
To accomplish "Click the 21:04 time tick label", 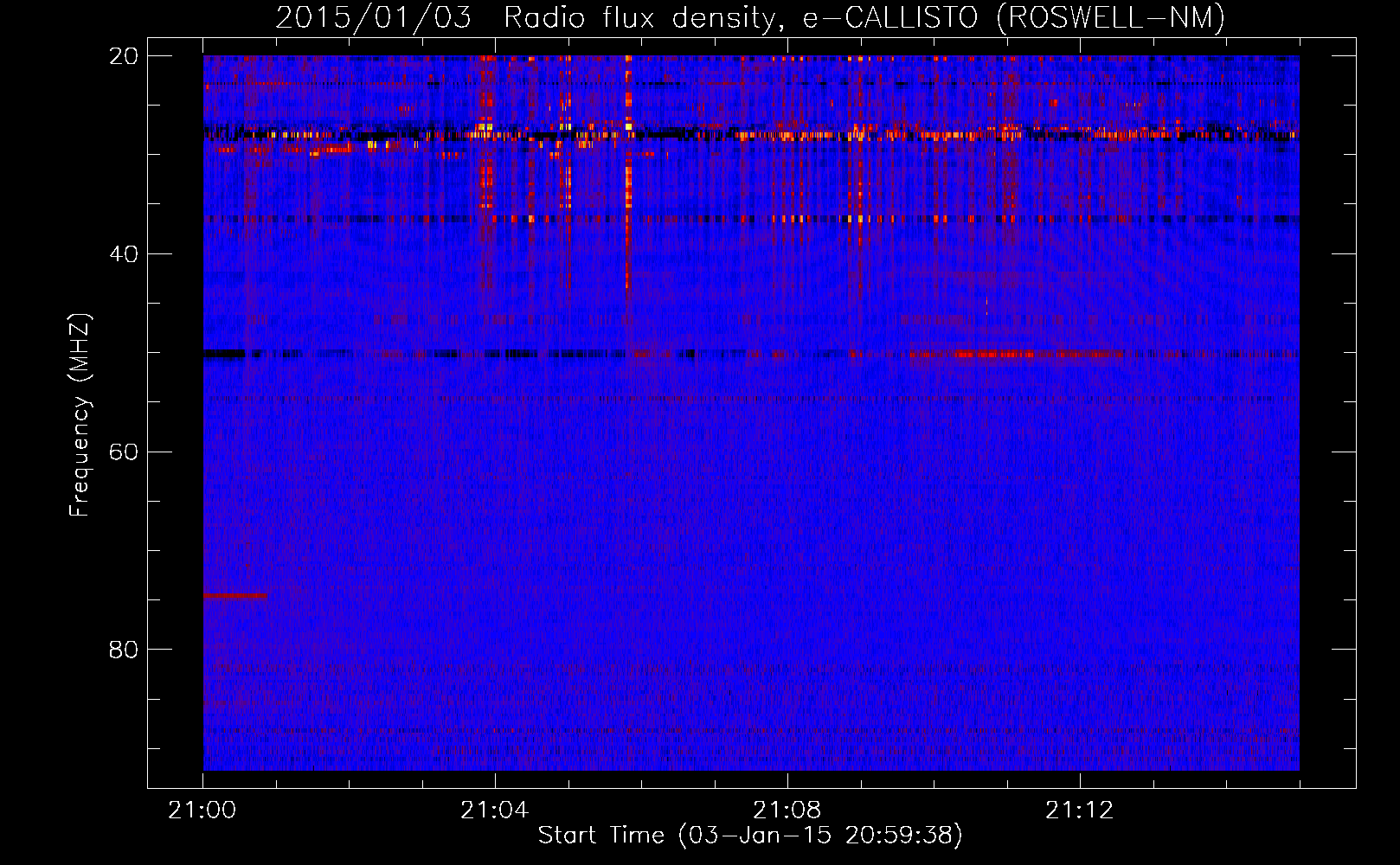I will point(495,811).
